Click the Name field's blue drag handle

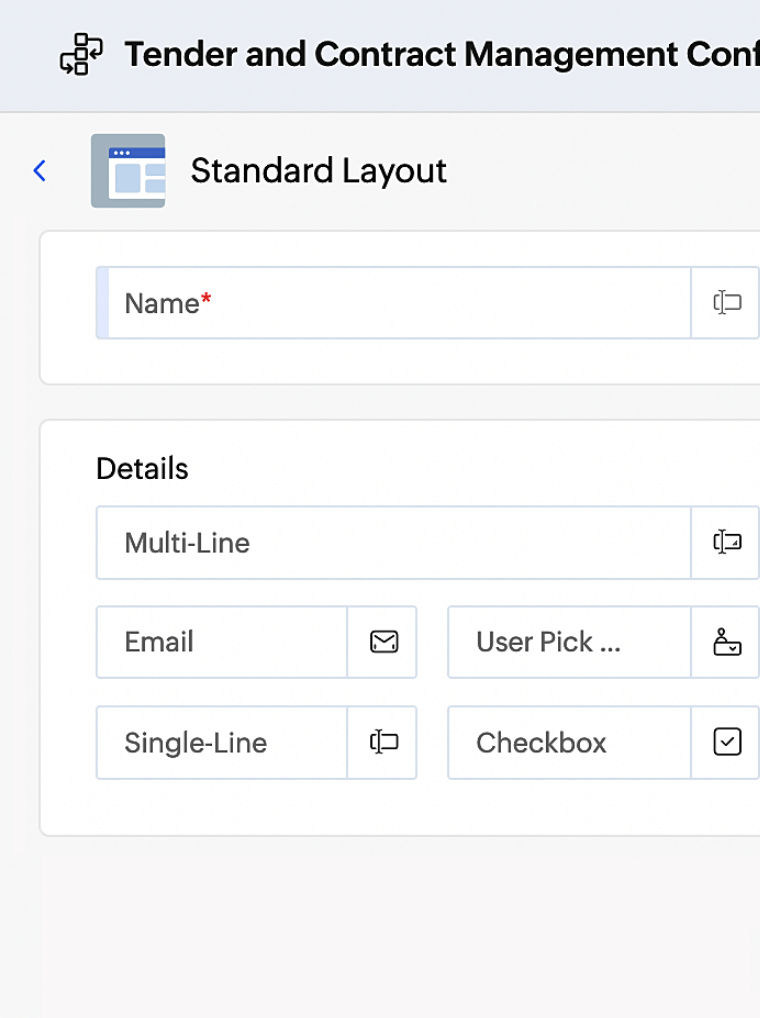[x=102, y=303]
